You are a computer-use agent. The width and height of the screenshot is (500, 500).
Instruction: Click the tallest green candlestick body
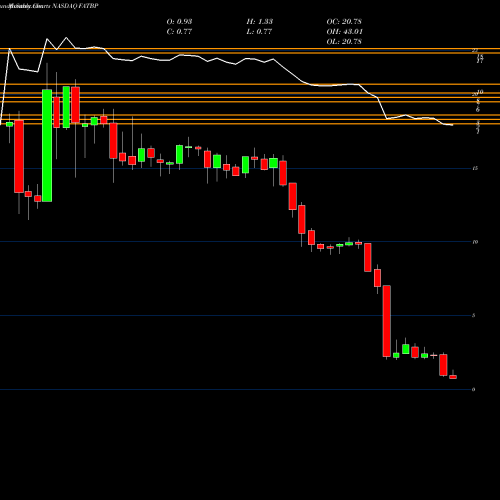tap(47, 146)
